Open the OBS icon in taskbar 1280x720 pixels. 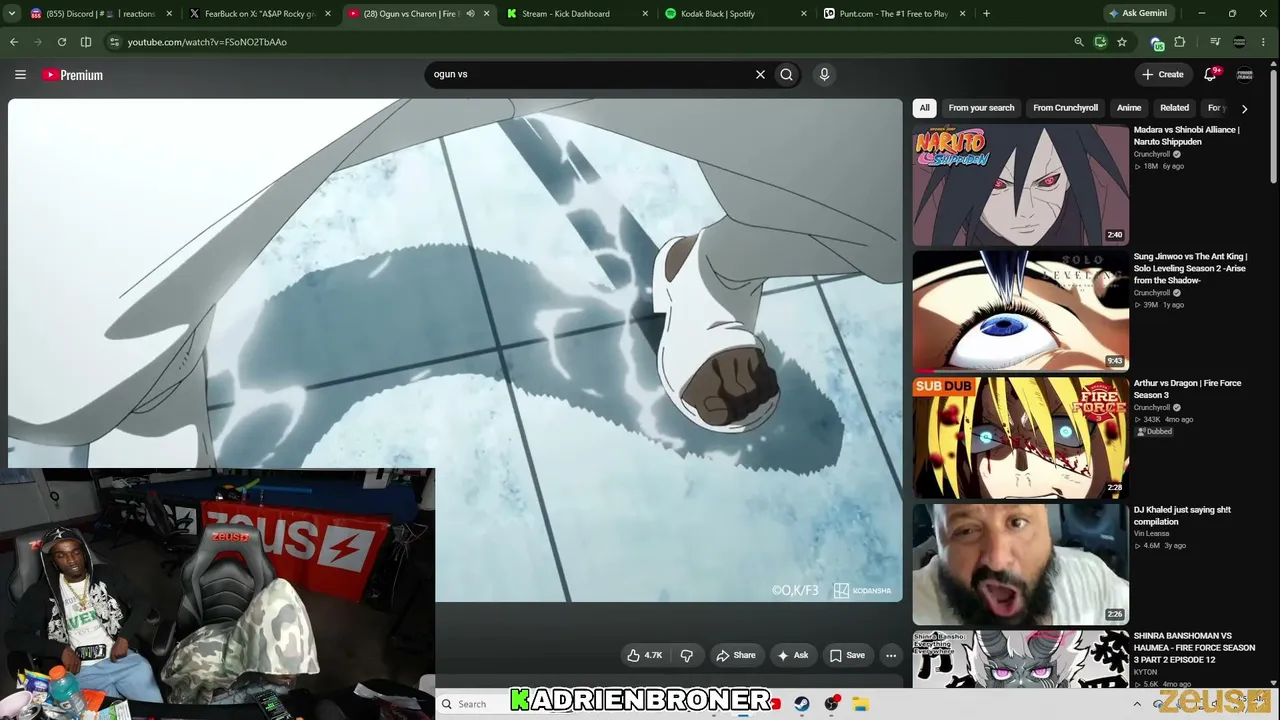click(x=831, y=704)
